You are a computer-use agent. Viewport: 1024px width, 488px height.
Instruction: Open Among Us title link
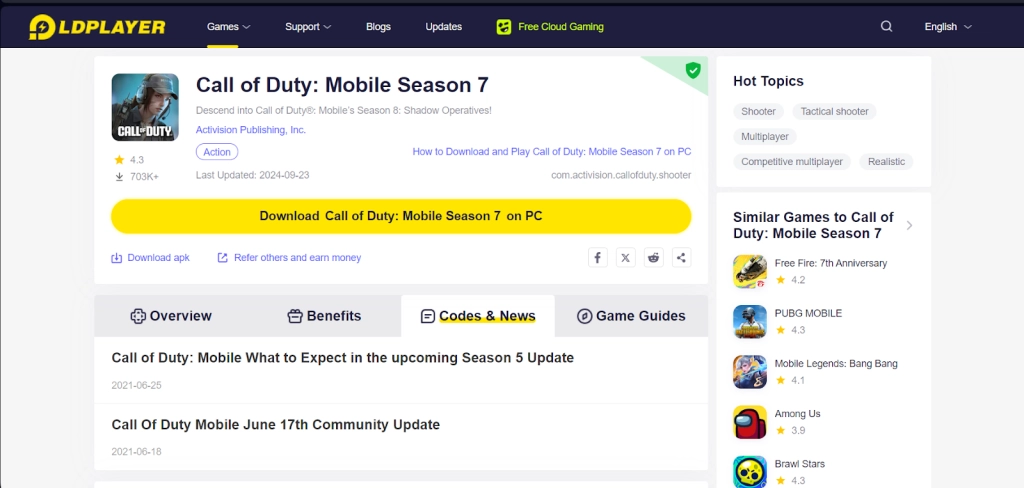pos(797,414)
